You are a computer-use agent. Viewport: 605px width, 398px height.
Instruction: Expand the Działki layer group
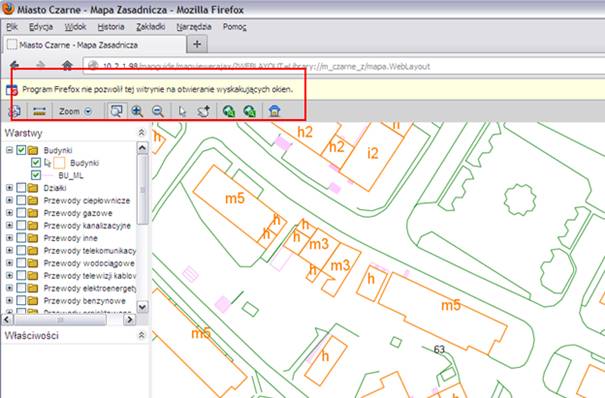click(9, 188)
